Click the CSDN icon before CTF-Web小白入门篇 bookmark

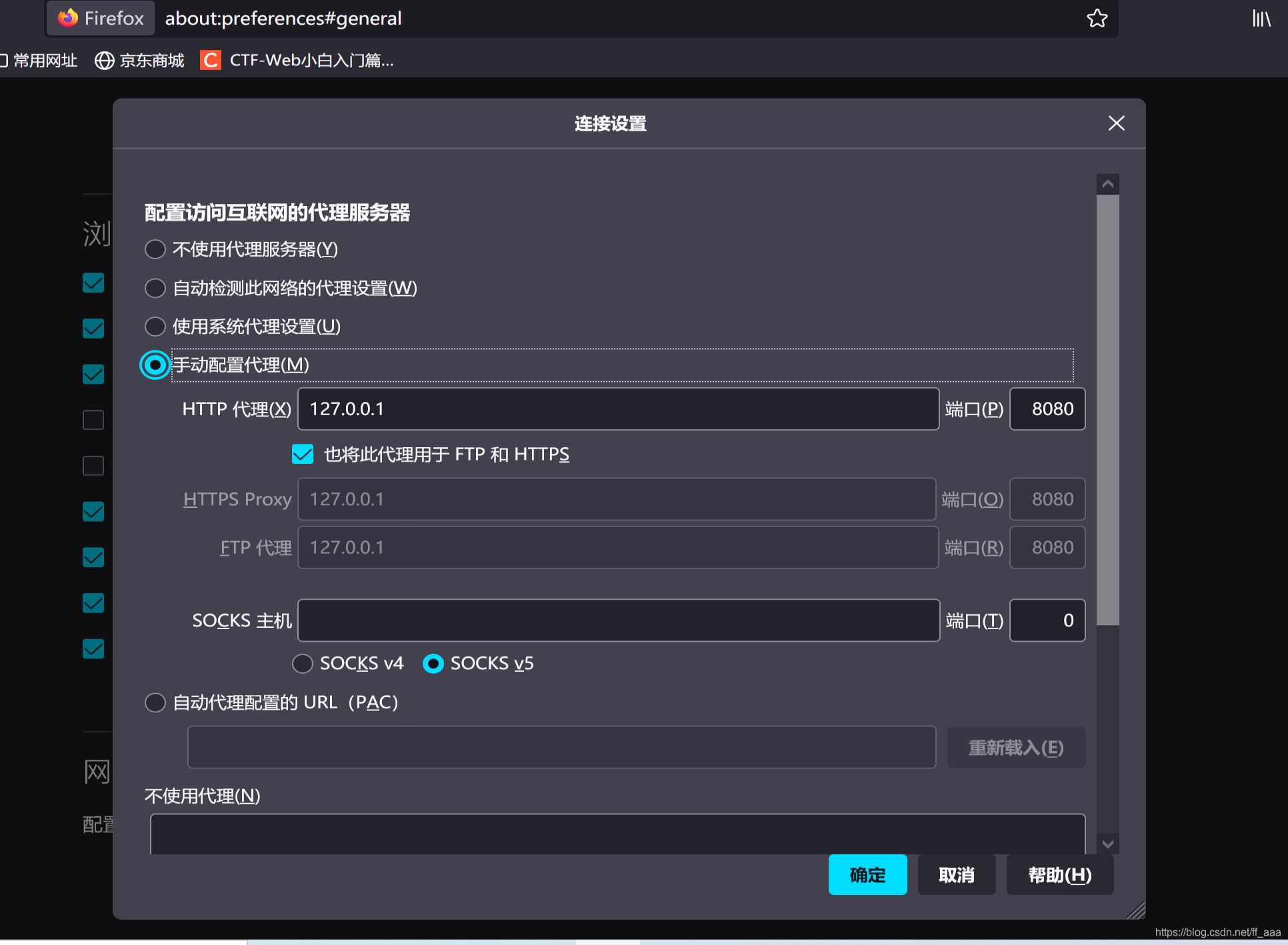click(209, 60)
